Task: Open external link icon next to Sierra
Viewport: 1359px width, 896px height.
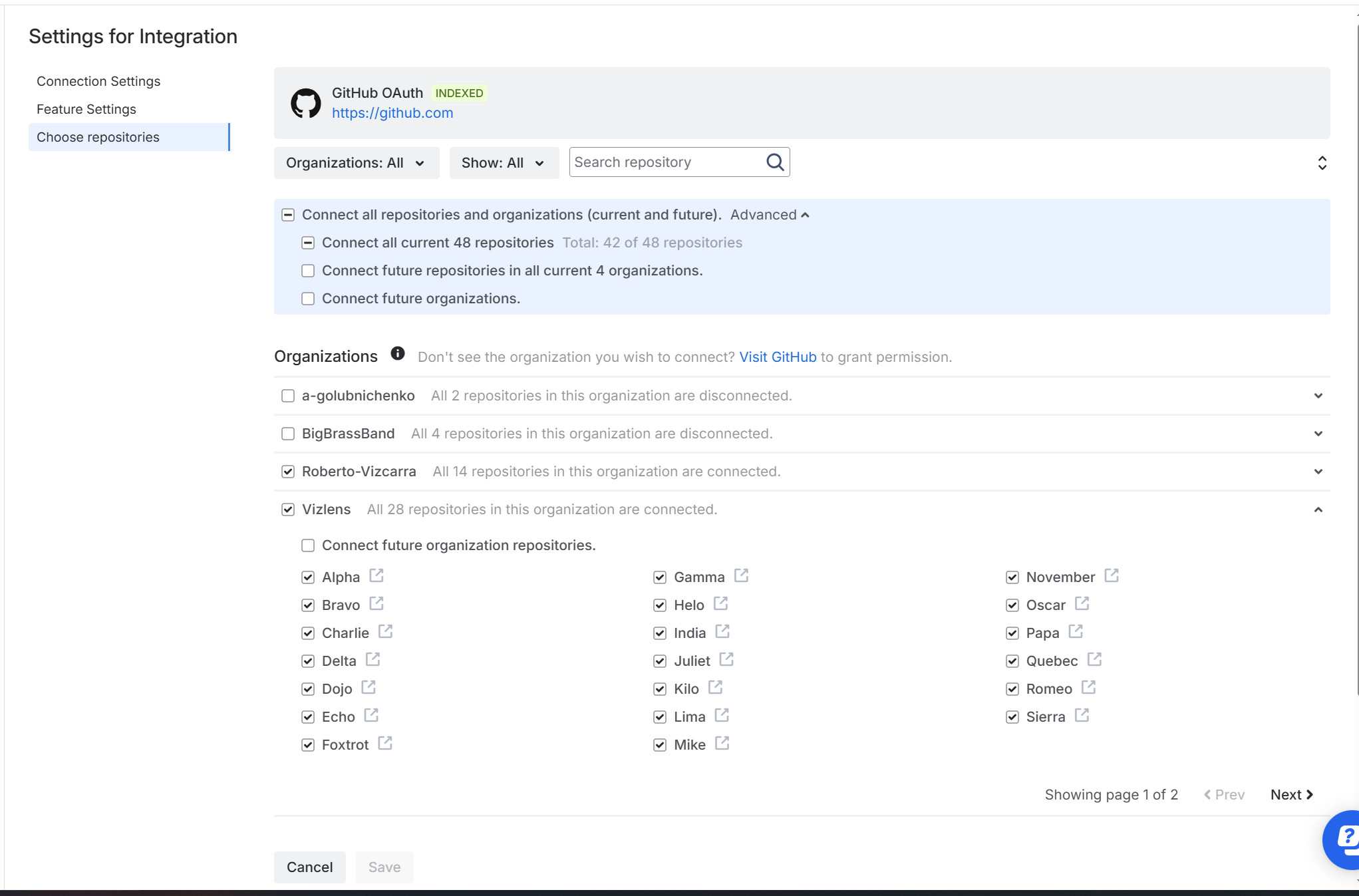Action: pyautogui.click(x=1082, y=715)
